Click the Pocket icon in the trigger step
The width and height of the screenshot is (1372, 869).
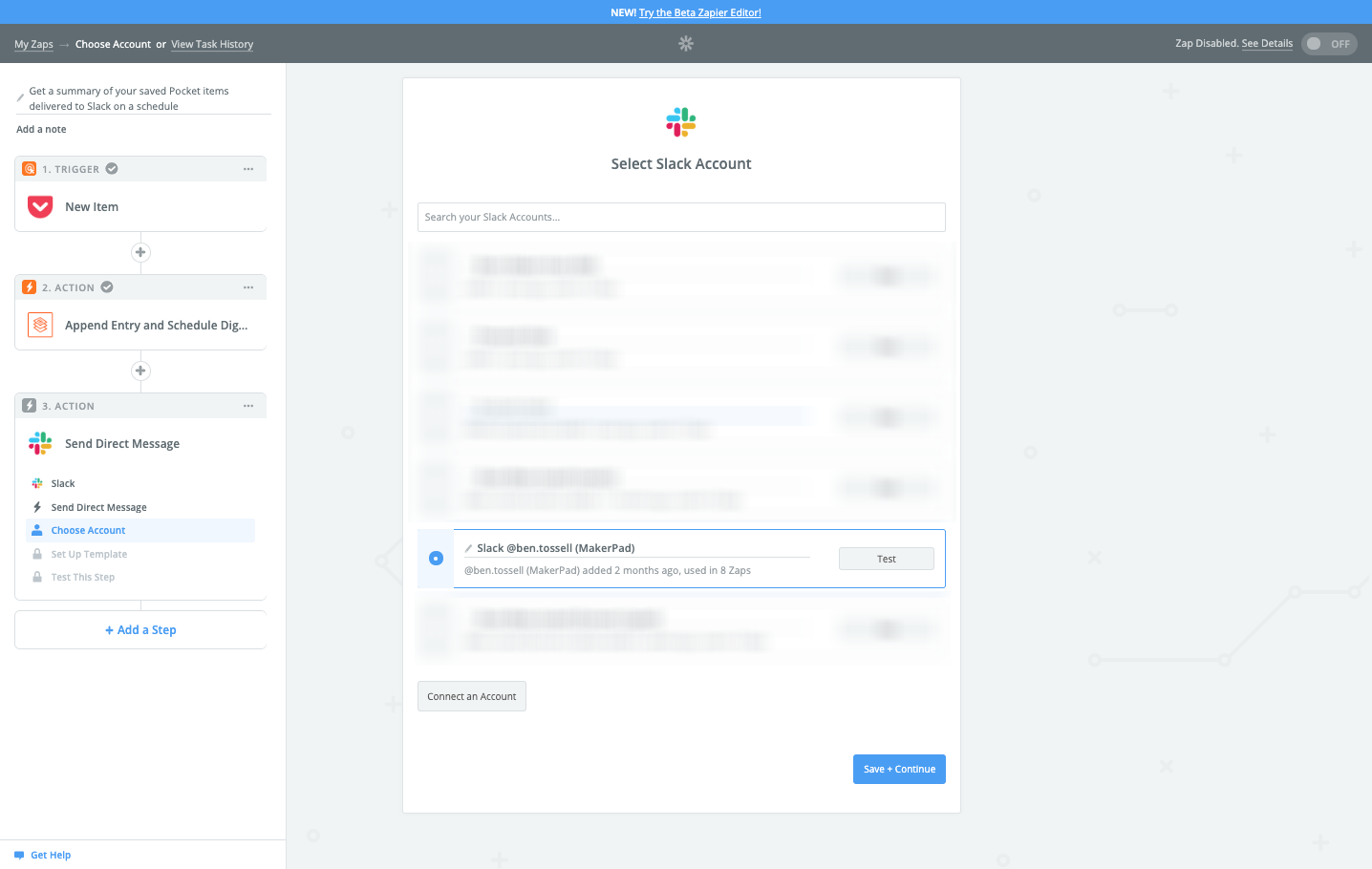tap(40, 206)
